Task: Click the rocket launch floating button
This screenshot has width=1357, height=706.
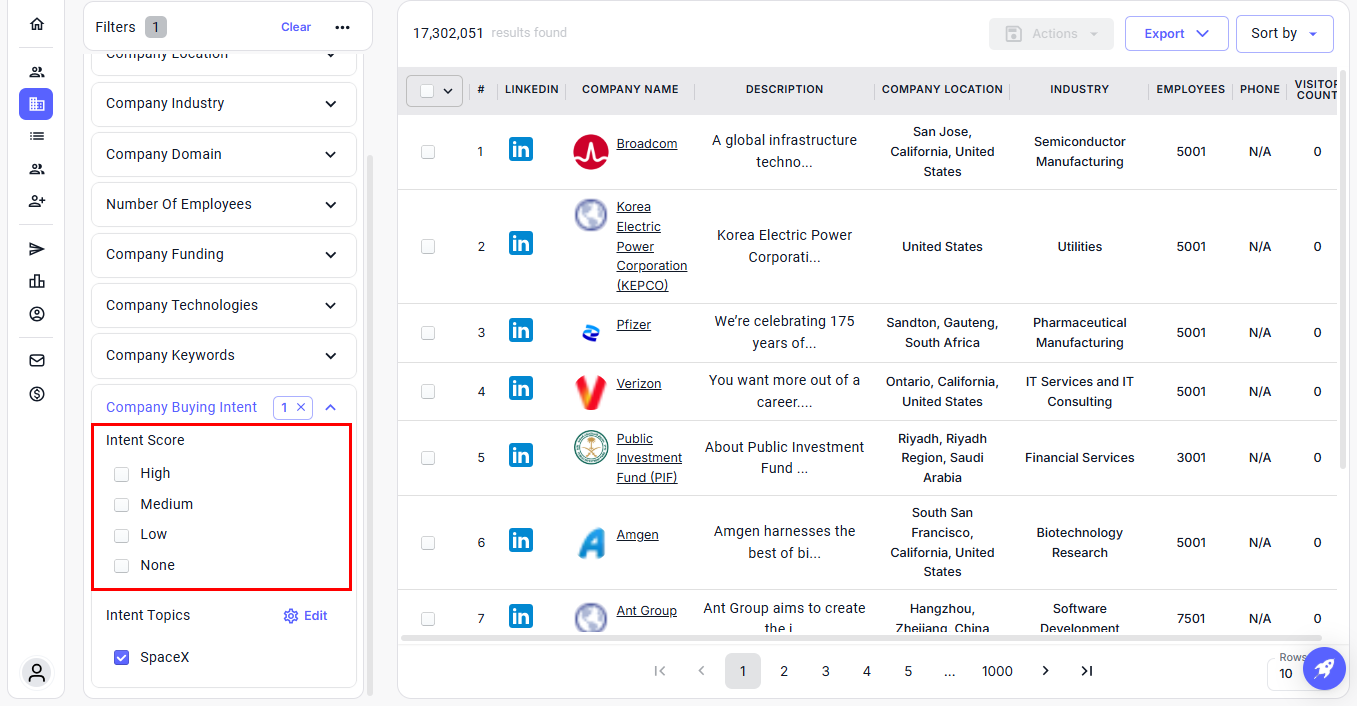Action: (x=1323, y=667)
